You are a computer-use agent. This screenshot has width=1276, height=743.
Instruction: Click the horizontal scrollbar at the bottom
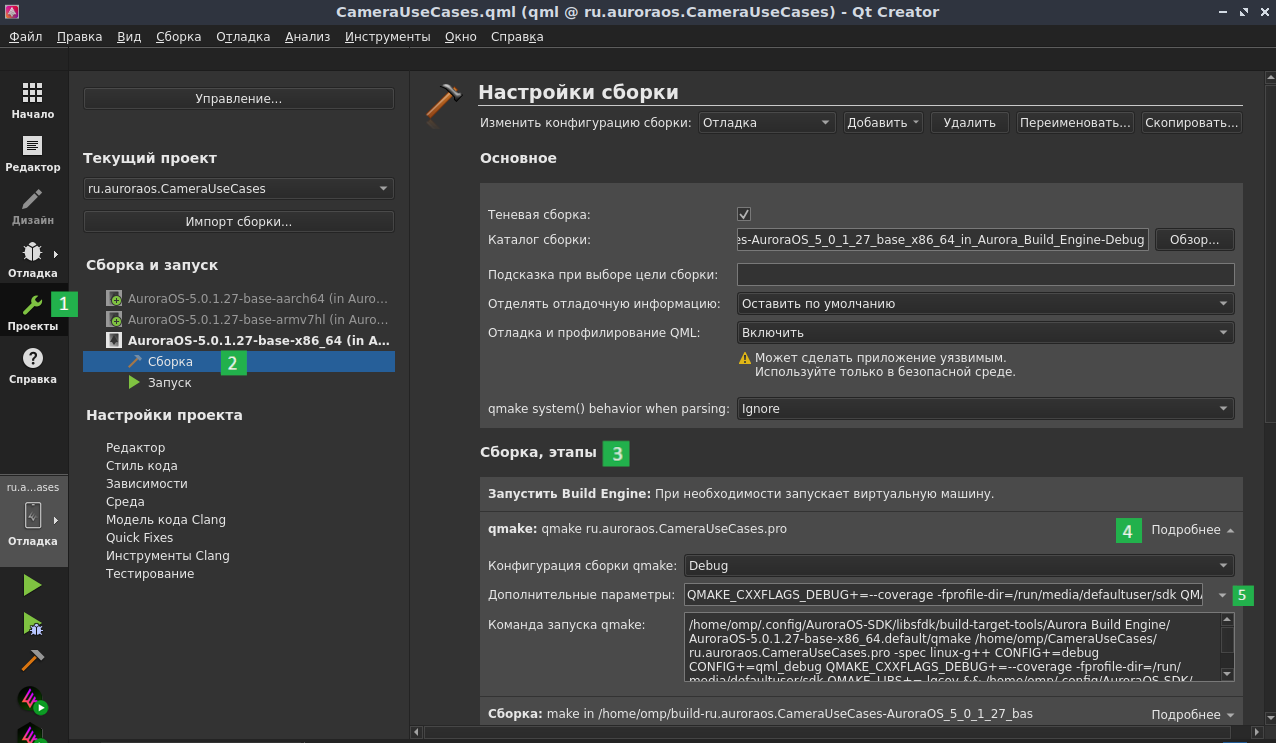[830, 732]
